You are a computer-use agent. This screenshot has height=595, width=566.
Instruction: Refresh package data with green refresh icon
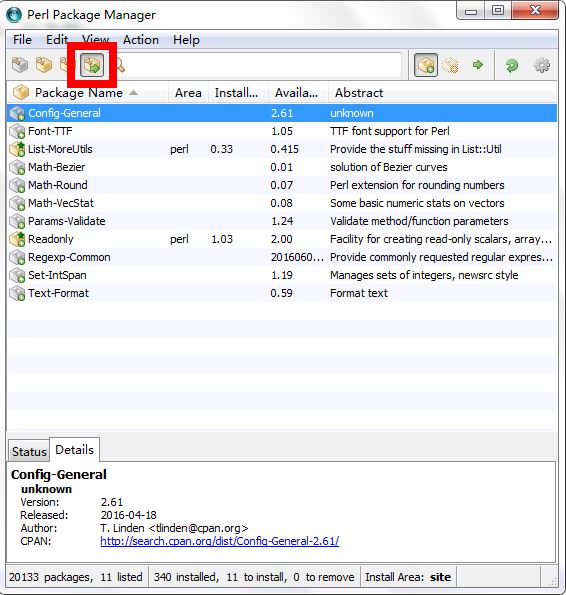pyautogui.click(x=512, y=65)
